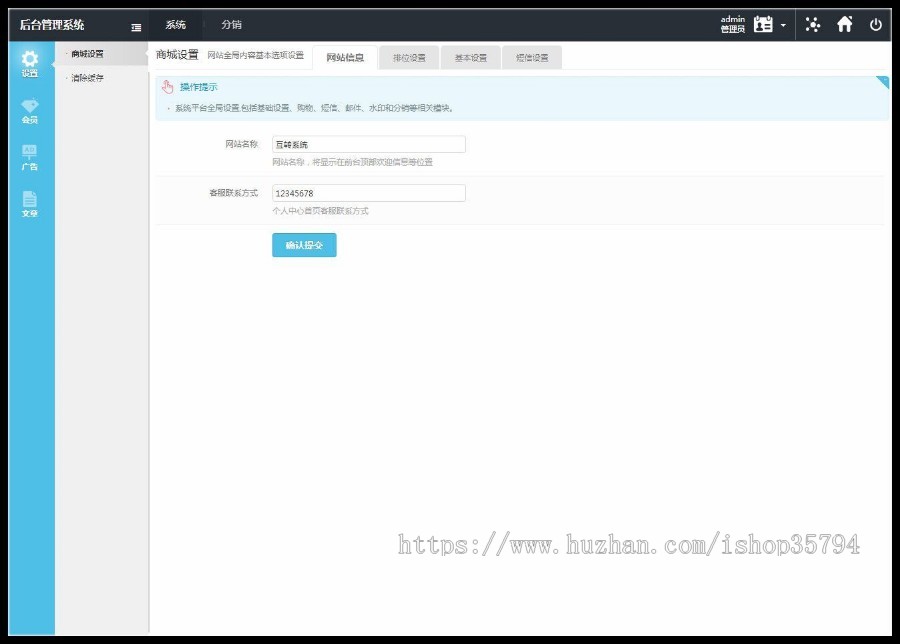Viewport: 900px width, 644px height.
Task: Open the 文章 articles section icon
Action: (x=30, y=204)
